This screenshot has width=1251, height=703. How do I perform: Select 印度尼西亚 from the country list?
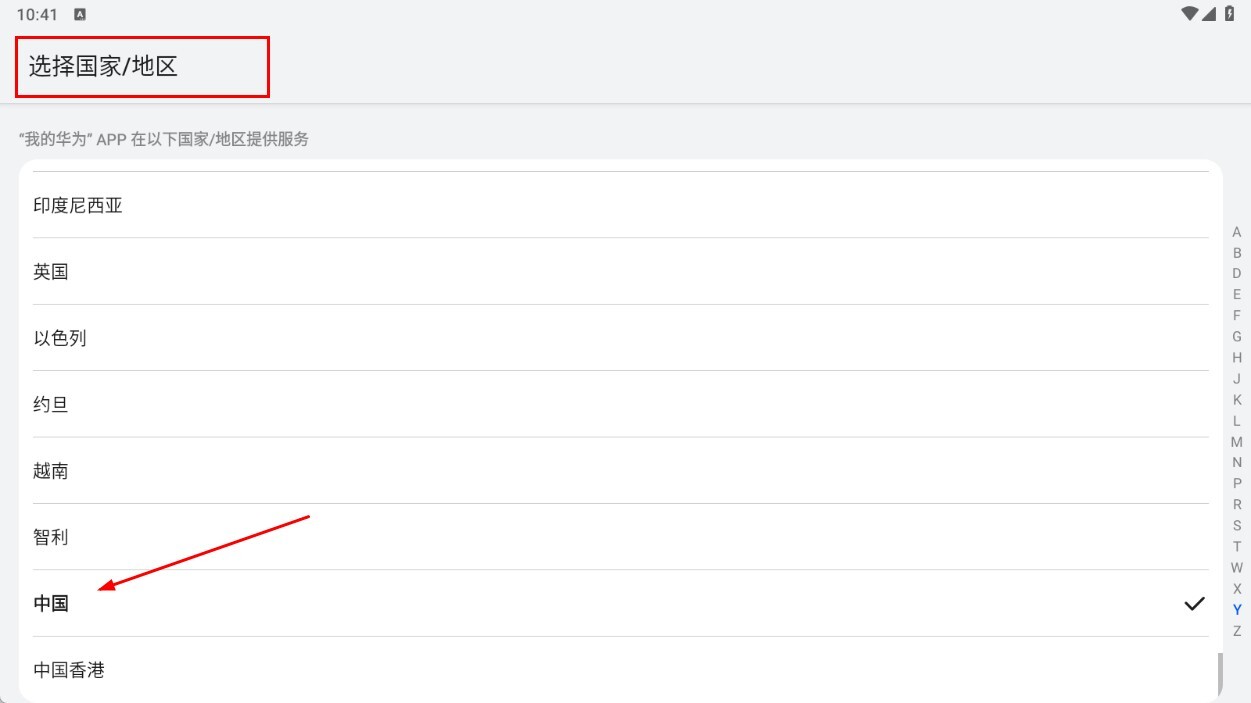coord(78,206)
